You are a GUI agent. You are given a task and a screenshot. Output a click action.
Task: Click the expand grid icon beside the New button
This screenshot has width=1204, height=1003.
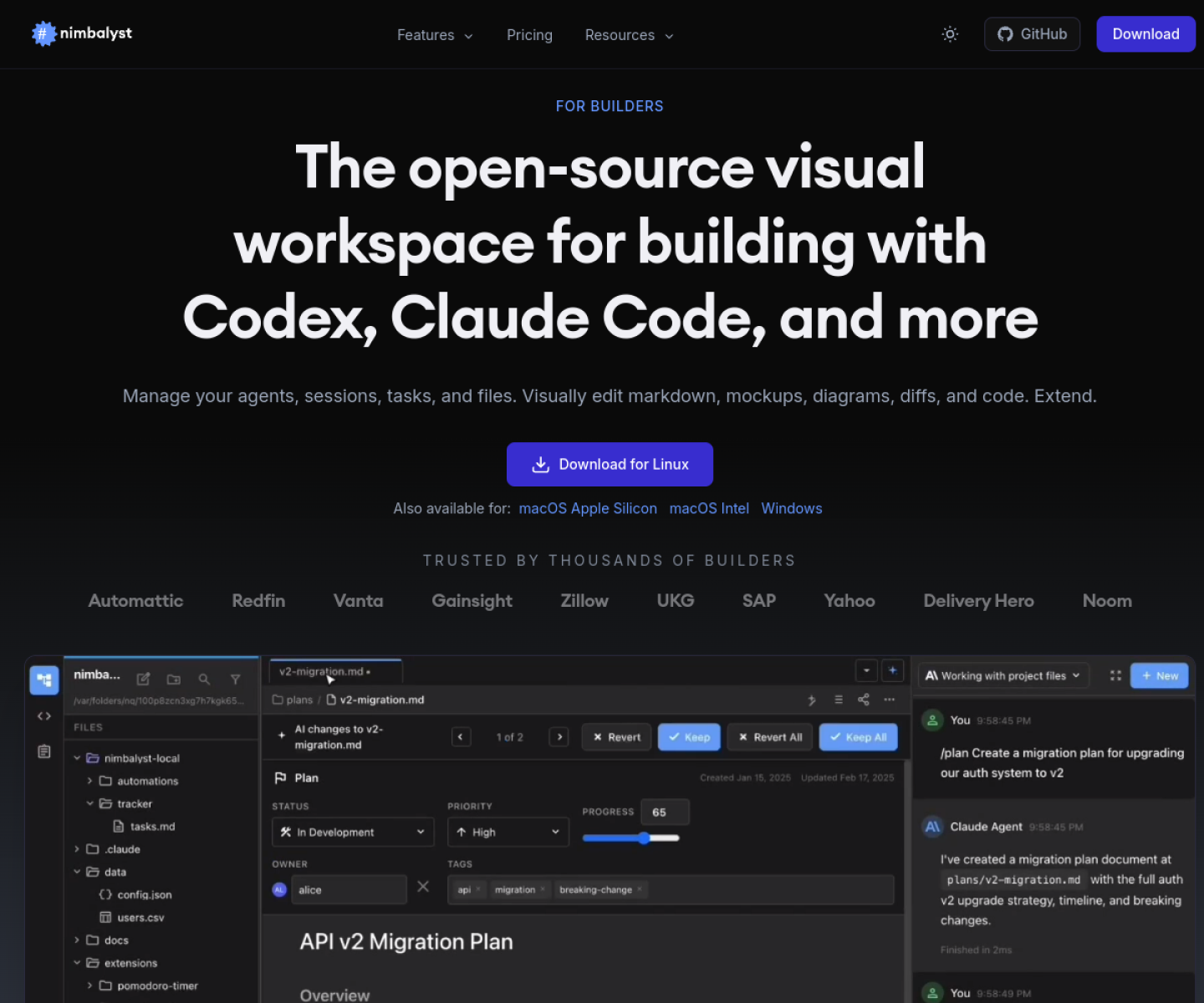[x=1115, y=675]
